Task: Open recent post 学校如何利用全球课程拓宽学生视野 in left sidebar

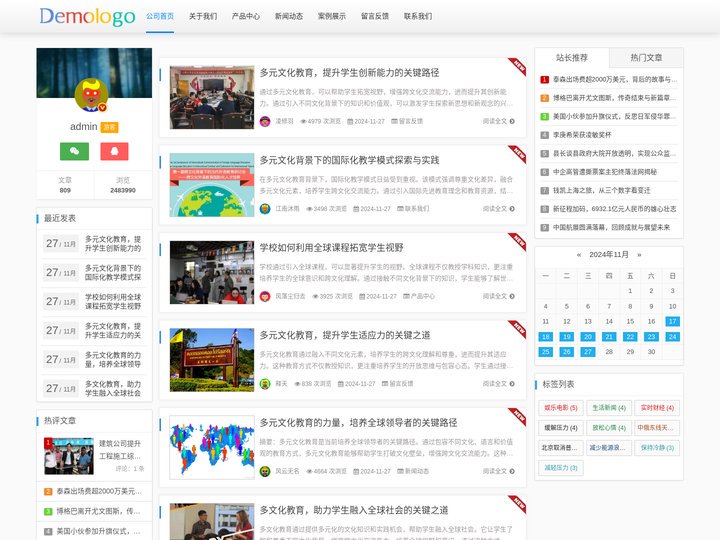Action: [113, 302]
